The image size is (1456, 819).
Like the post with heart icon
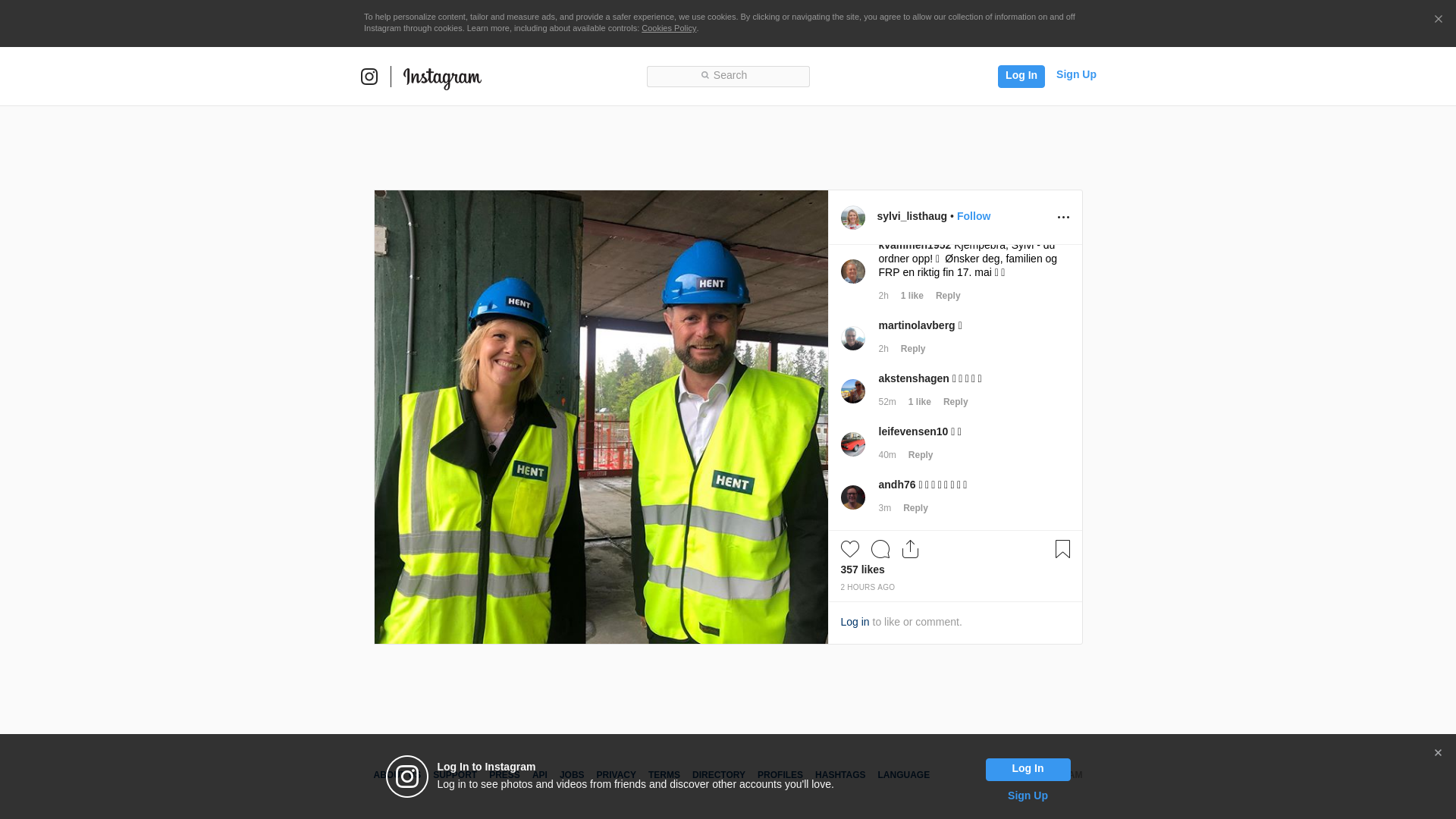850,549
